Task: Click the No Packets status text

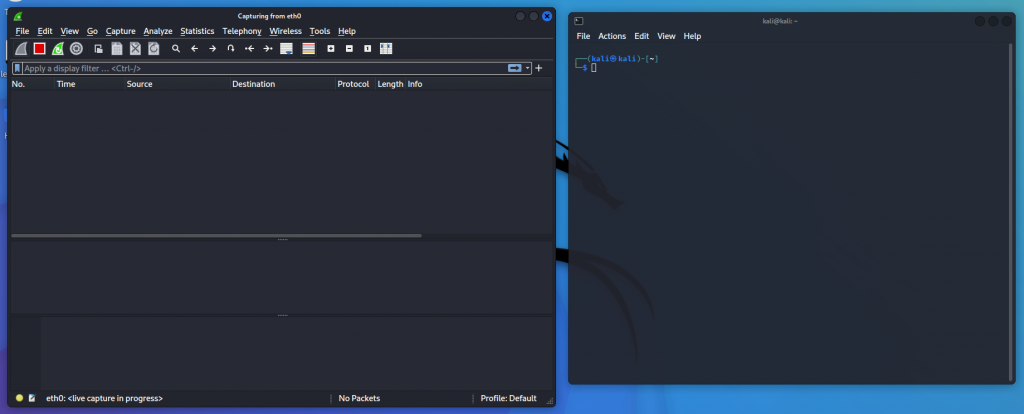Action: pyautogui.click(x=359, y=398)
